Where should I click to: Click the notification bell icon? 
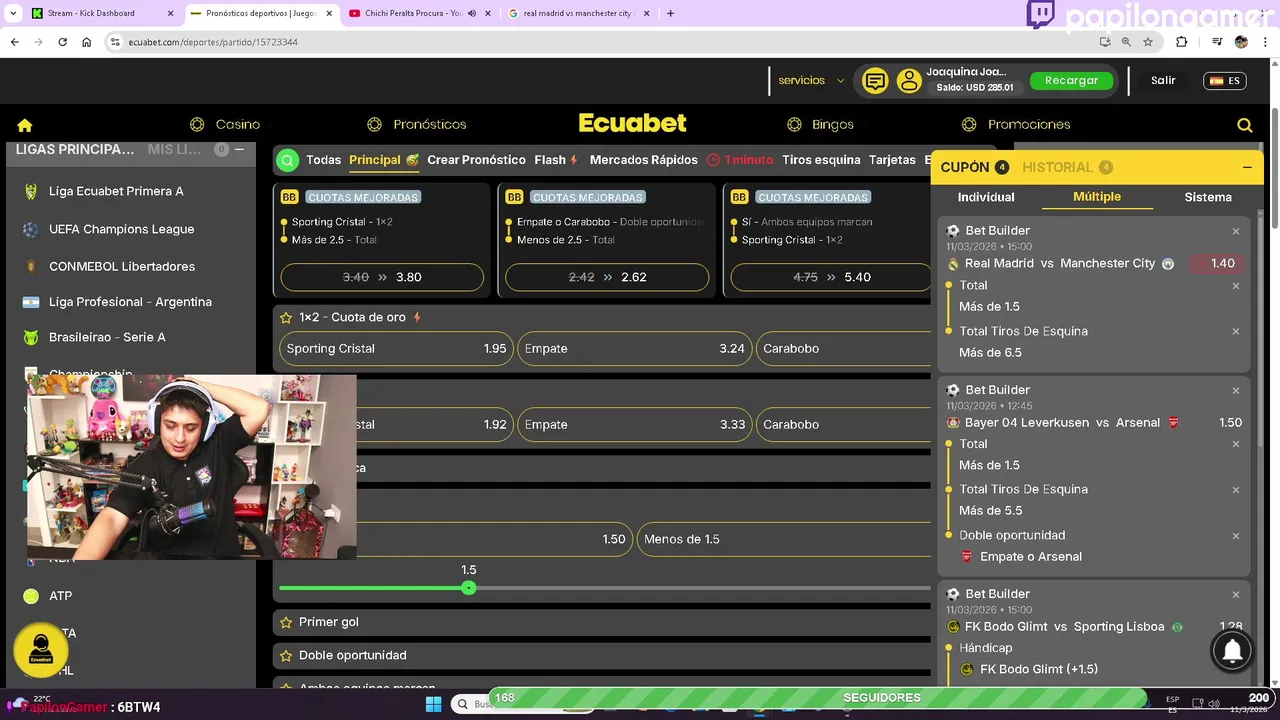[x=1233, y=651]
